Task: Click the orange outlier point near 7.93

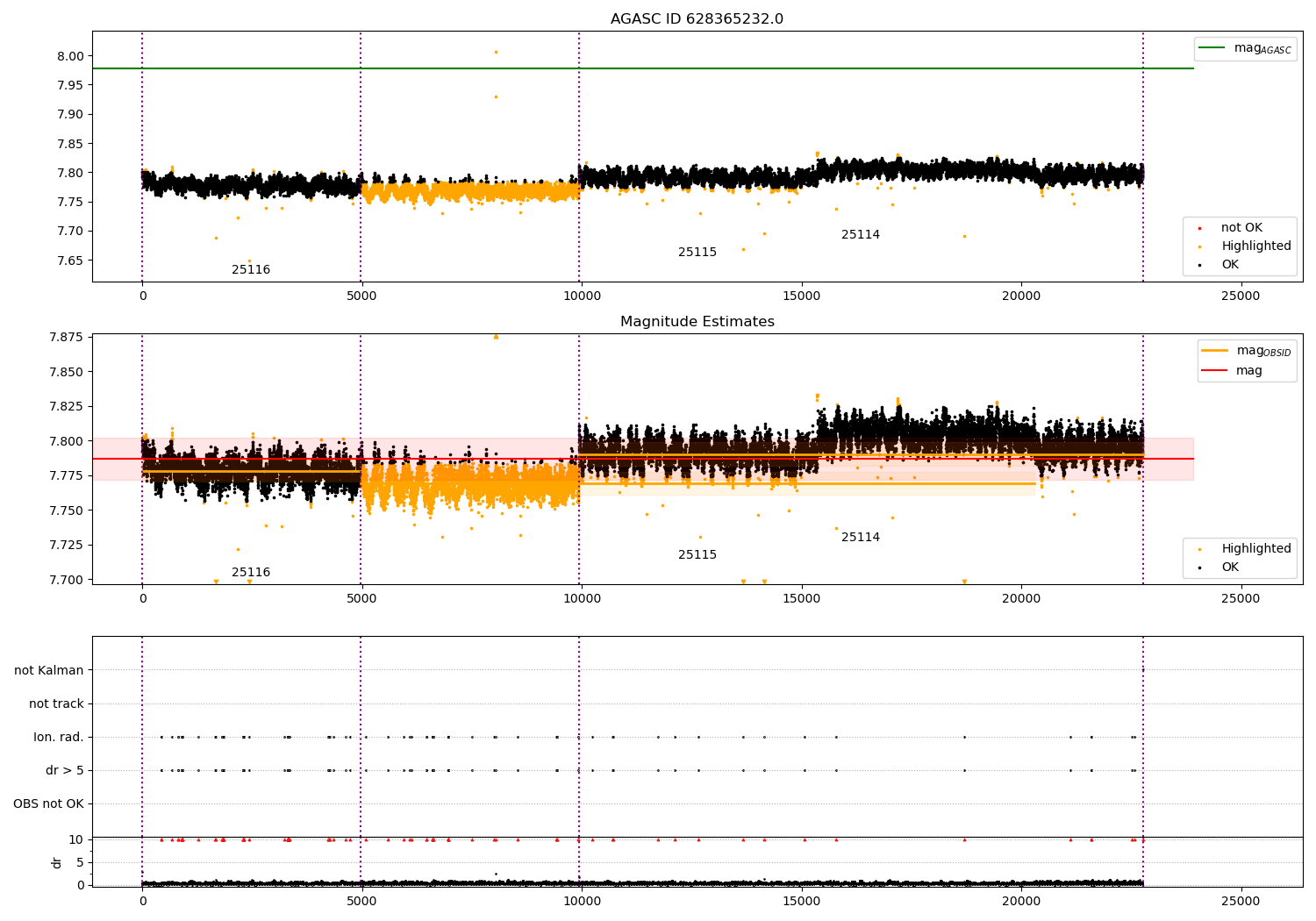Action: pyautogui.click(x=496, y=96)
